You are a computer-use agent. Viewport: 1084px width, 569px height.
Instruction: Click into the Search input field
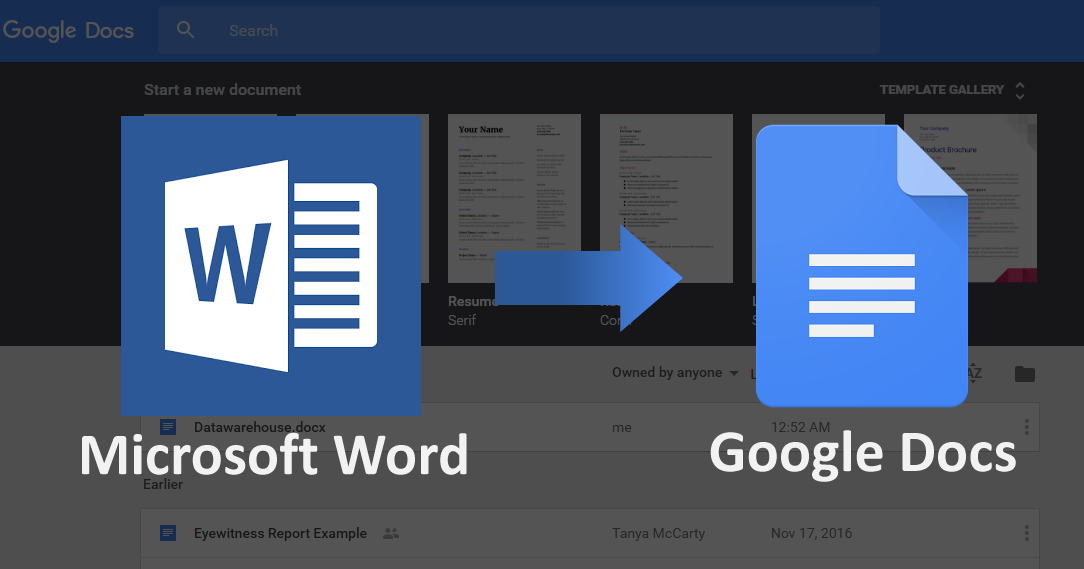coord(540,30)
